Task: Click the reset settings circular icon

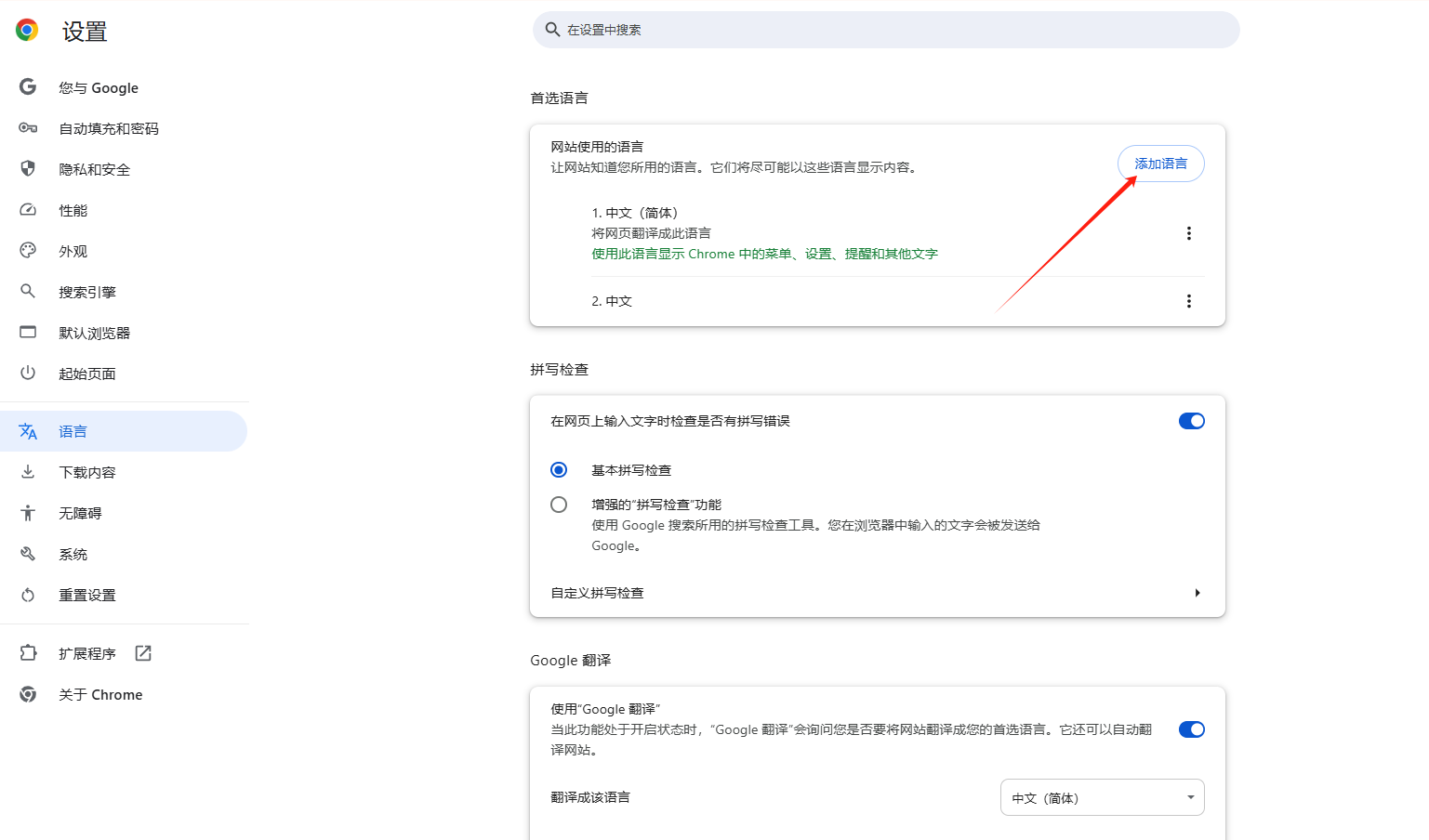Action: (x=28, y=595)
